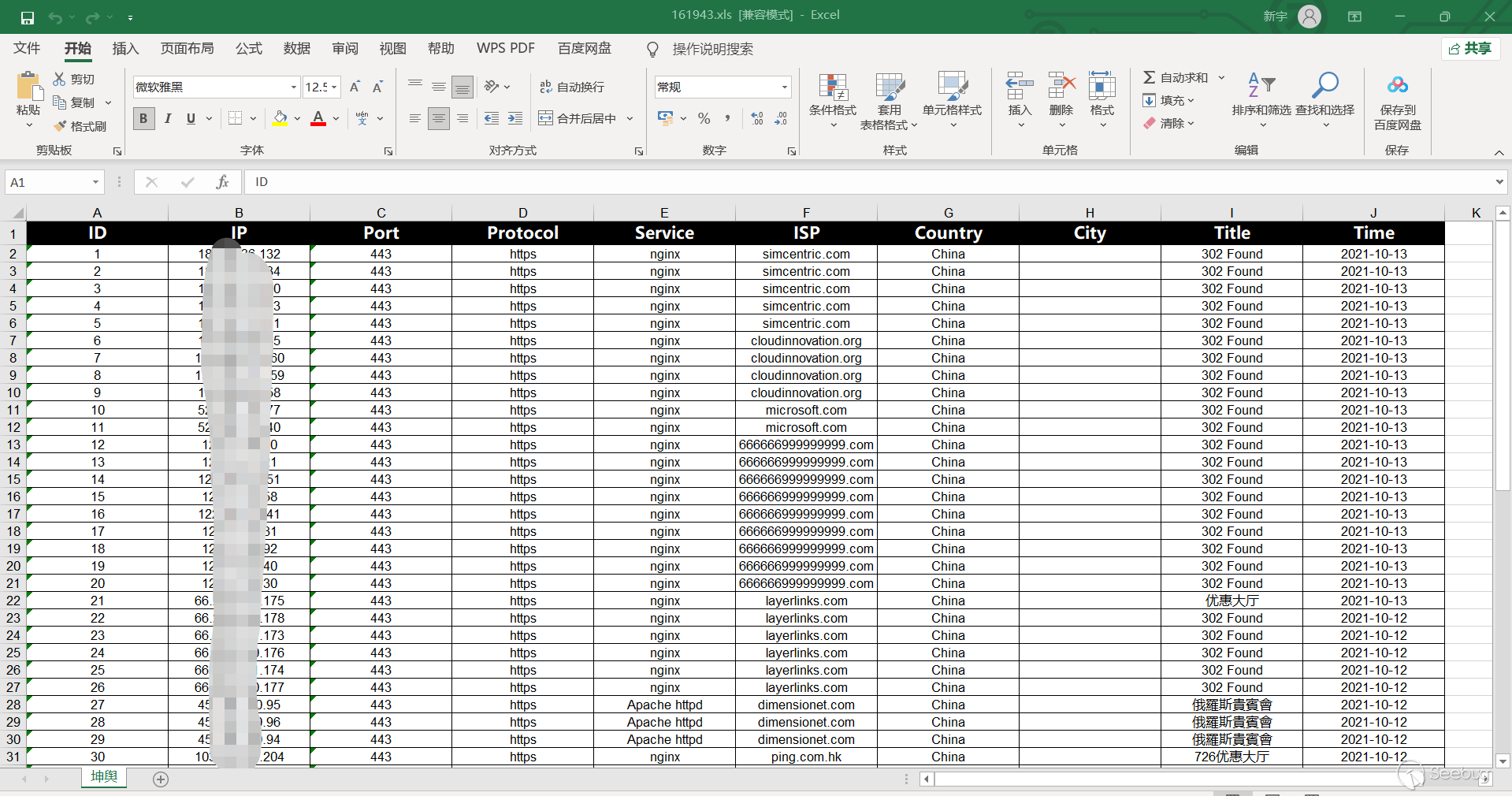Toggle center horizontal alignment
The width and height of the screenshot is (1512, 796).
439,118
